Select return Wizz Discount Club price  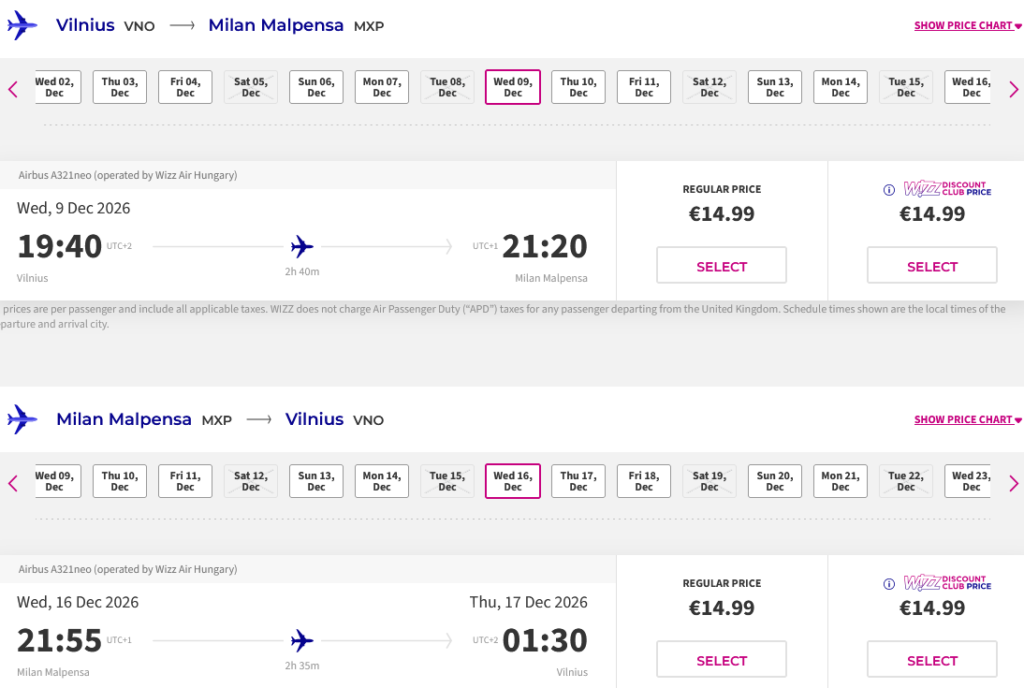click(932, 659)
